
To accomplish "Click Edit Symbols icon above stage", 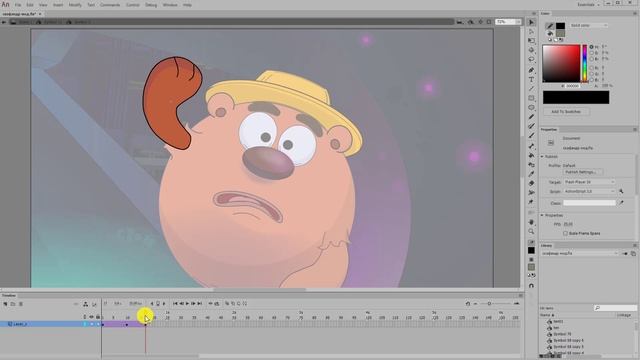I will pos(471,22).
